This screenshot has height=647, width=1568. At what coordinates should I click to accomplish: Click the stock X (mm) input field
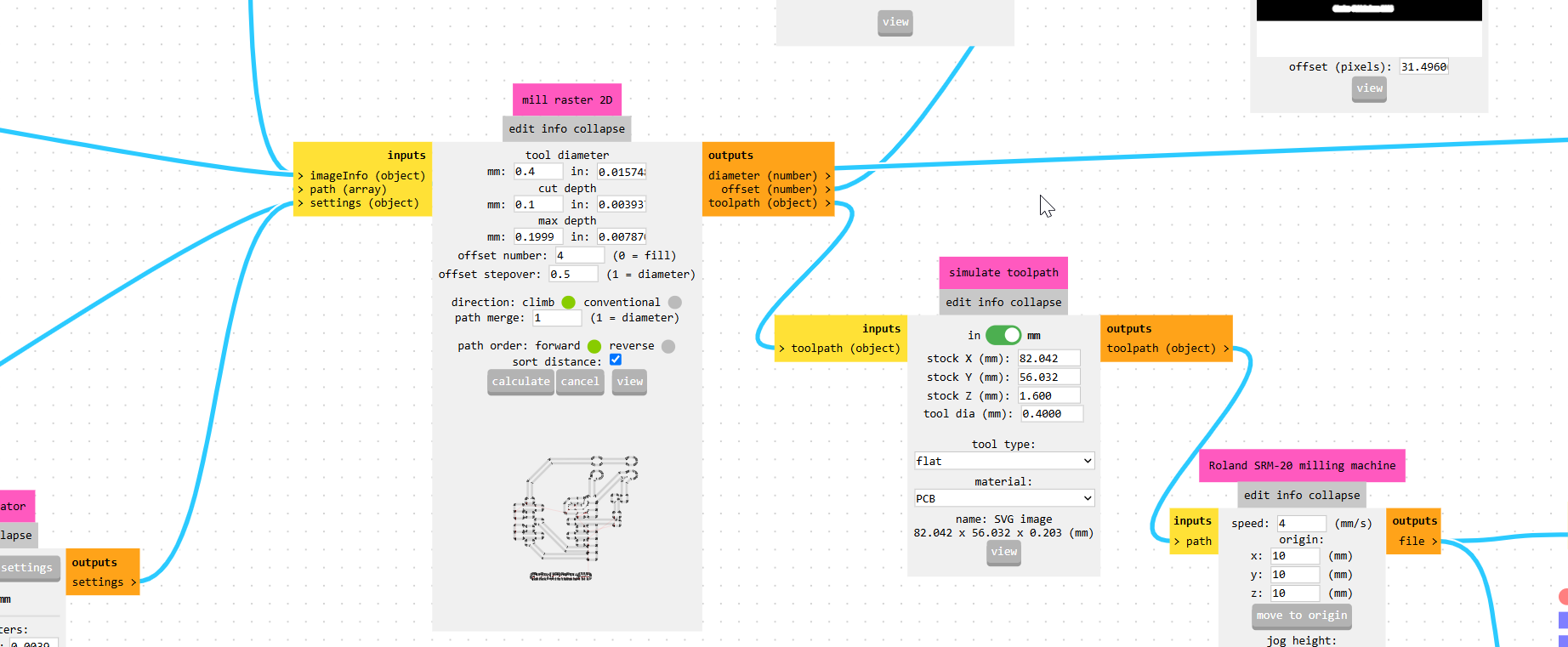pyautogui.click(x=1049, y=359)
